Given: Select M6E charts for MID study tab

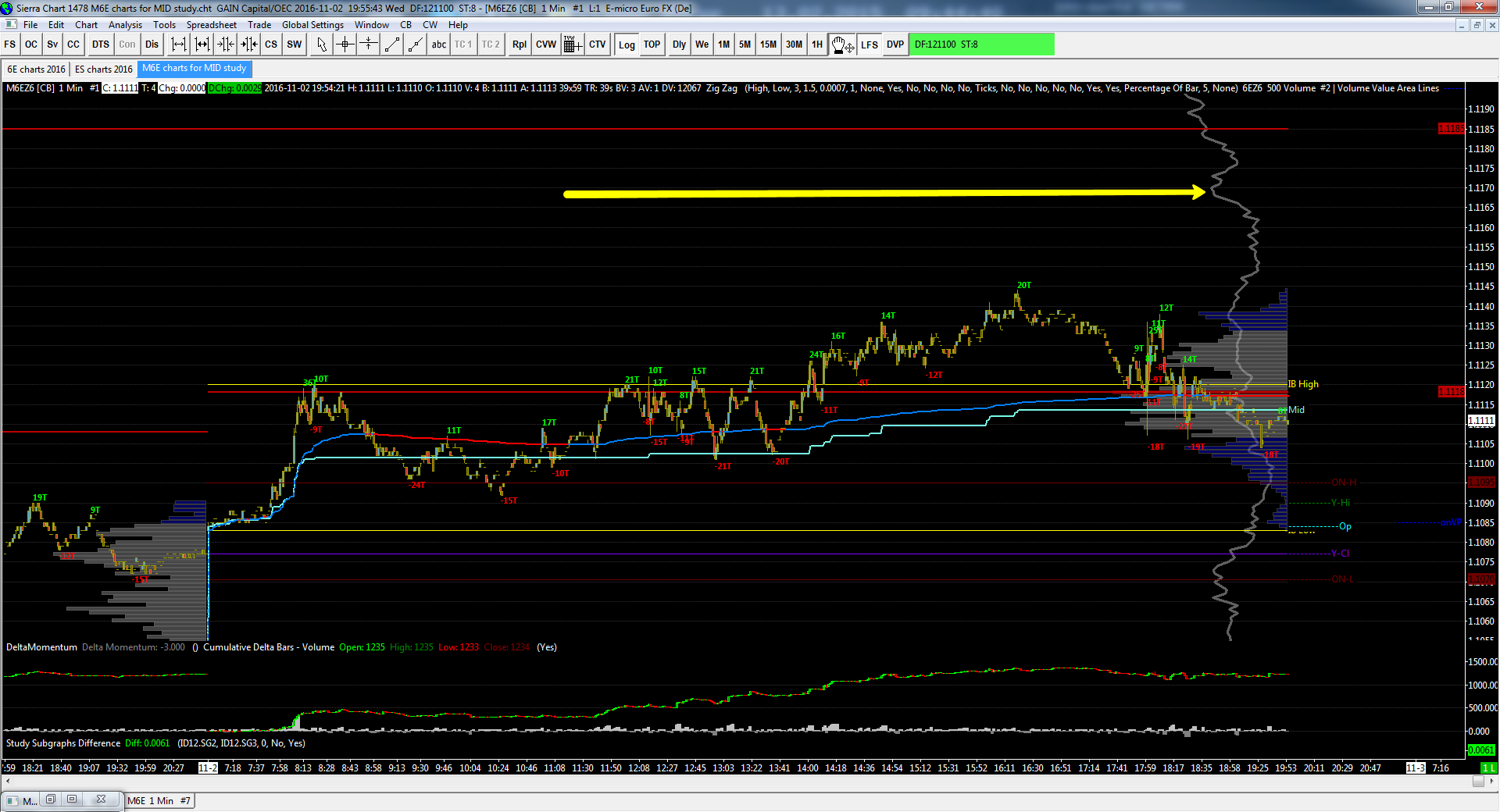Looking at the screenshot, I should (x=195, y=69).
